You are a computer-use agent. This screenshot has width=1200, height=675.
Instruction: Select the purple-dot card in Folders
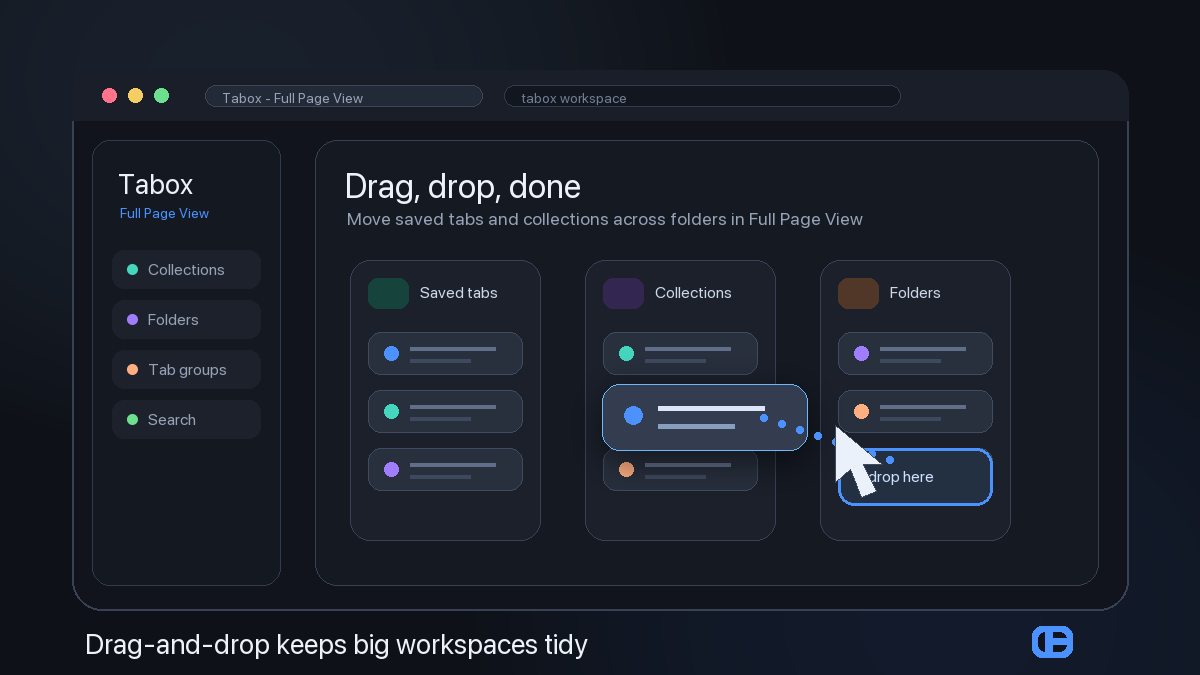point(915,353)
